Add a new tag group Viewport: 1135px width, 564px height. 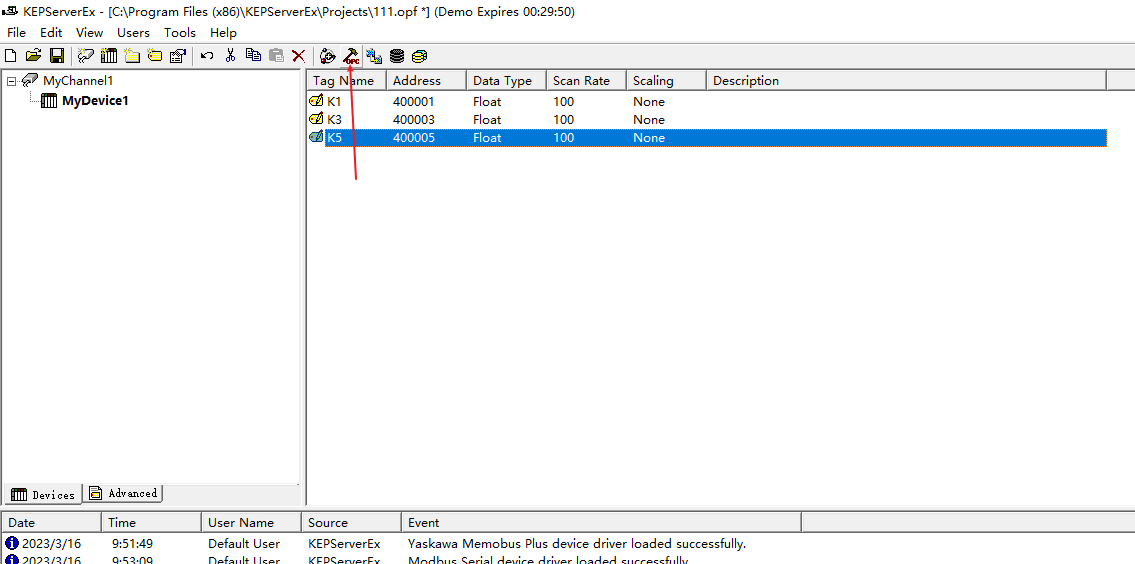point(132,56)
